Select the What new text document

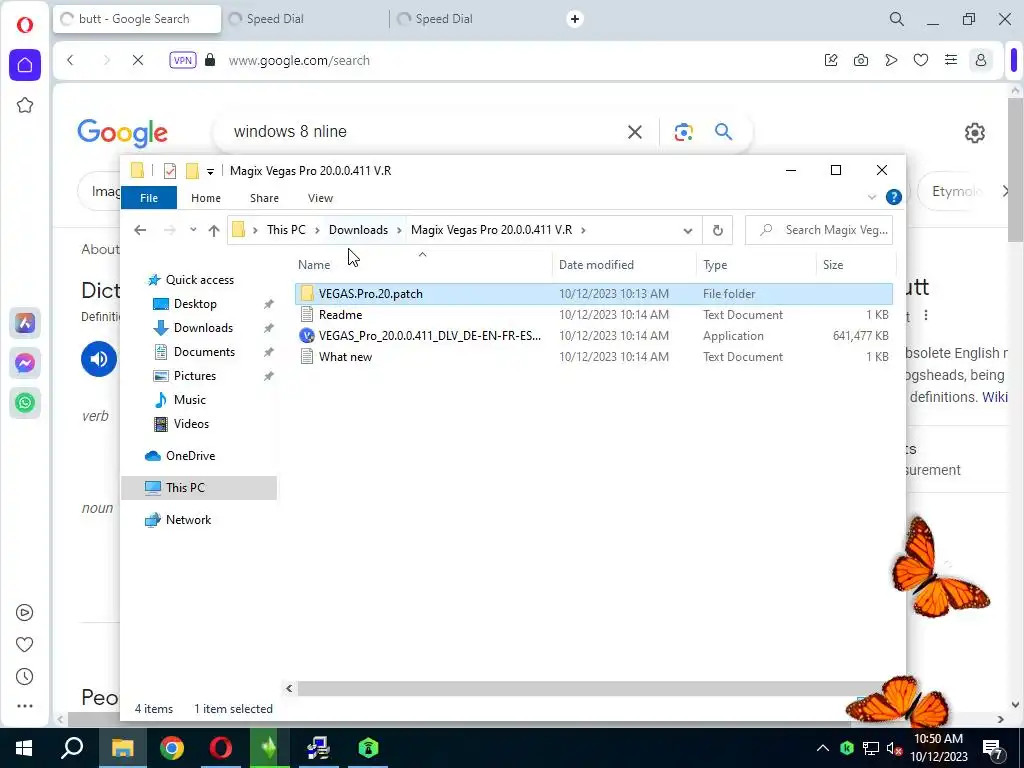[x=594, y=357]
